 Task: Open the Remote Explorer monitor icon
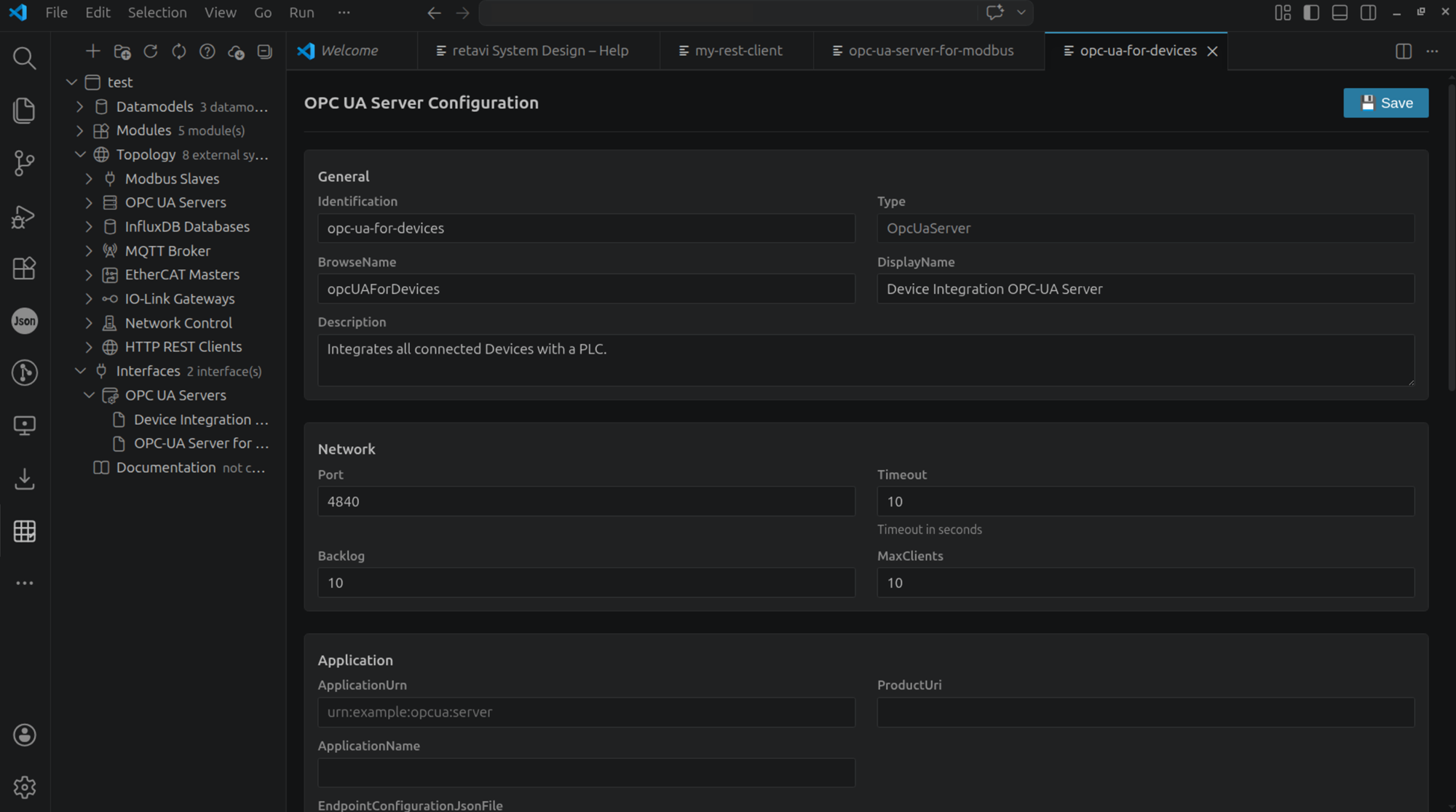25,425
